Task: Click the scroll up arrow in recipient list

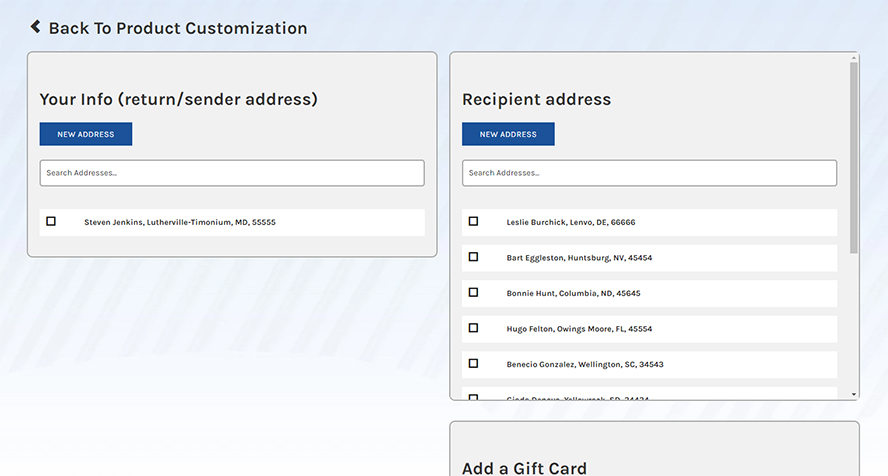Action: (854, 59)
